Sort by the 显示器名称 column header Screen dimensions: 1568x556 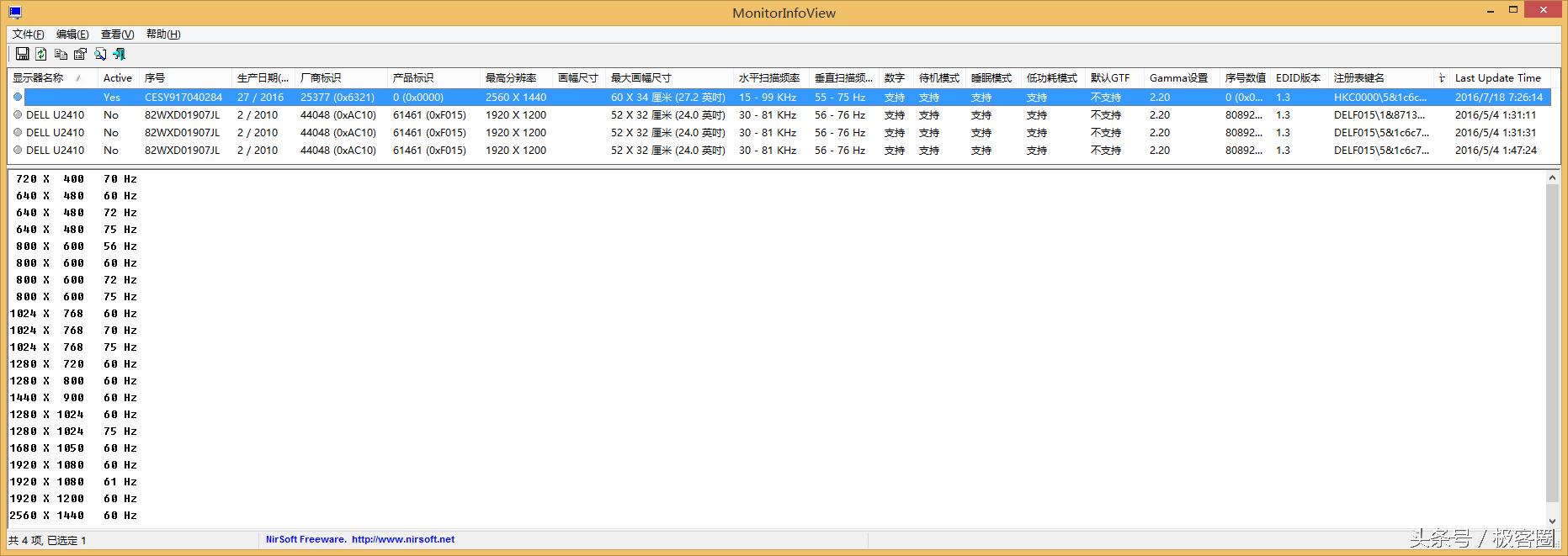point(52,78)
